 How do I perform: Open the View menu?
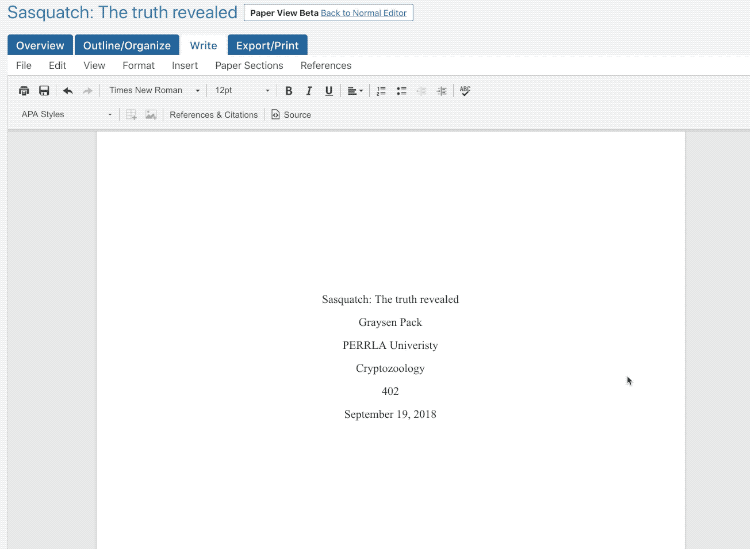[x=94, y=66]
